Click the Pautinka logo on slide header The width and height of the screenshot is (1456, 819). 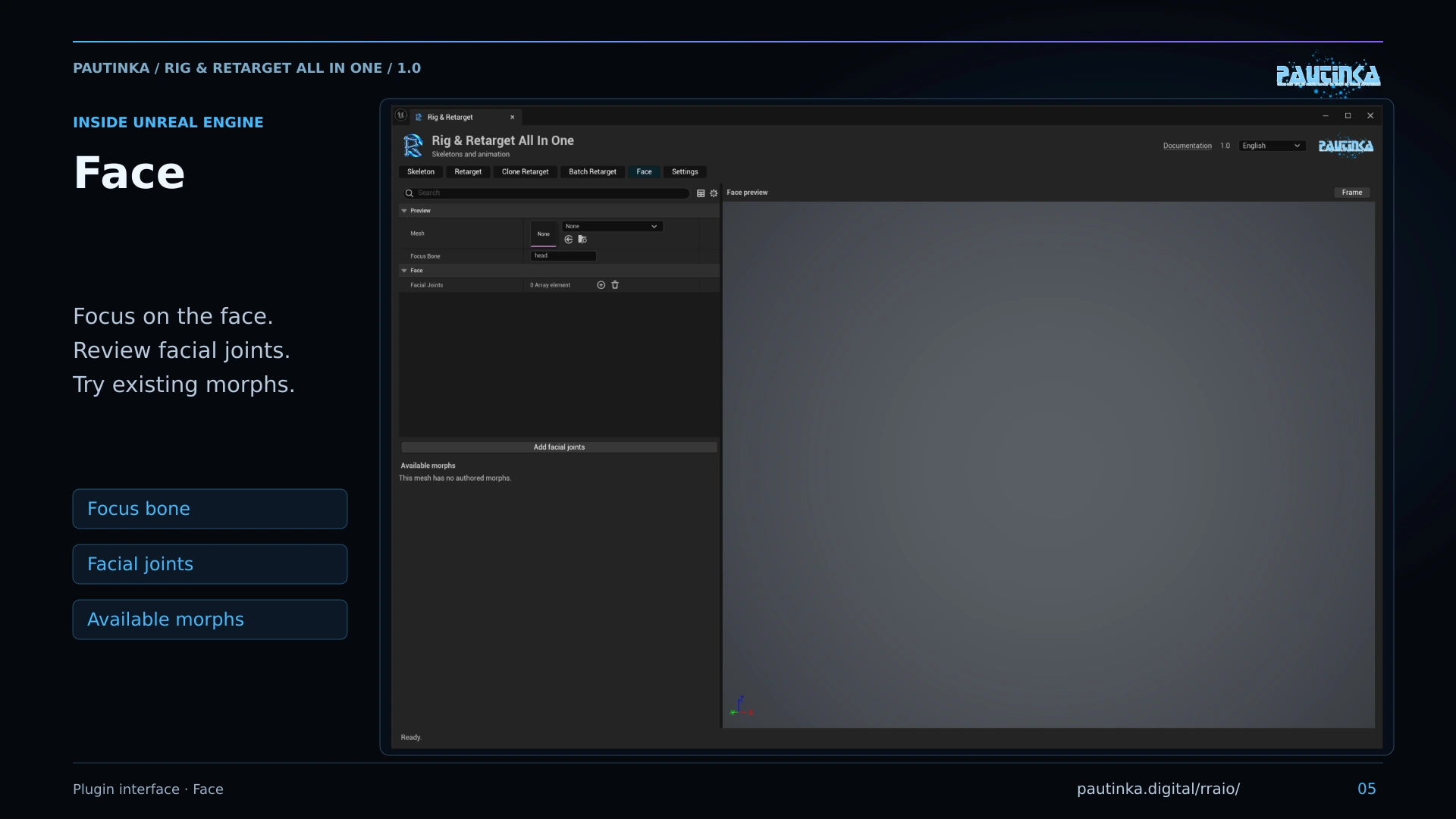coord(1328,75)
